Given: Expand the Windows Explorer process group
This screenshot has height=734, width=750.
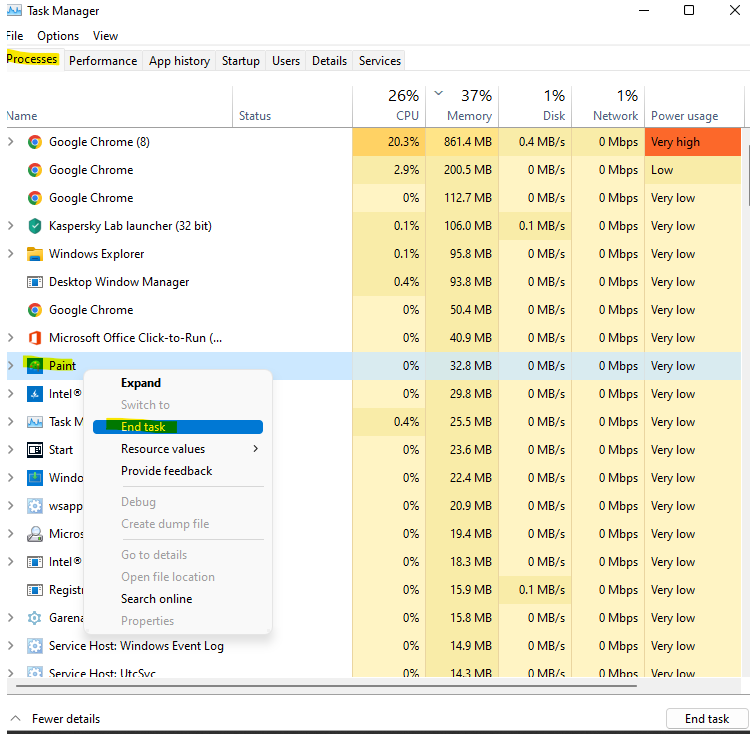Looking at the screenshot, I should point(11,253).
